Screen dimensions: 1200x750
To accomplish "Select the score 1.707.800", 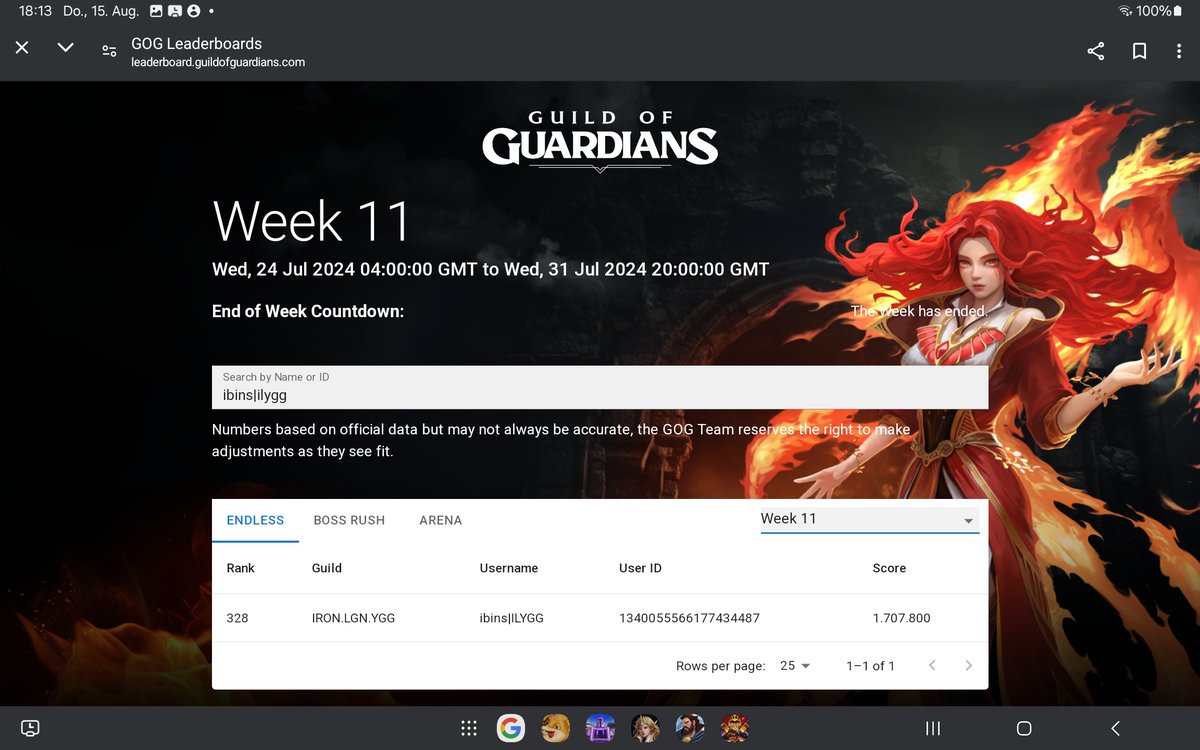I will (901, 618).
